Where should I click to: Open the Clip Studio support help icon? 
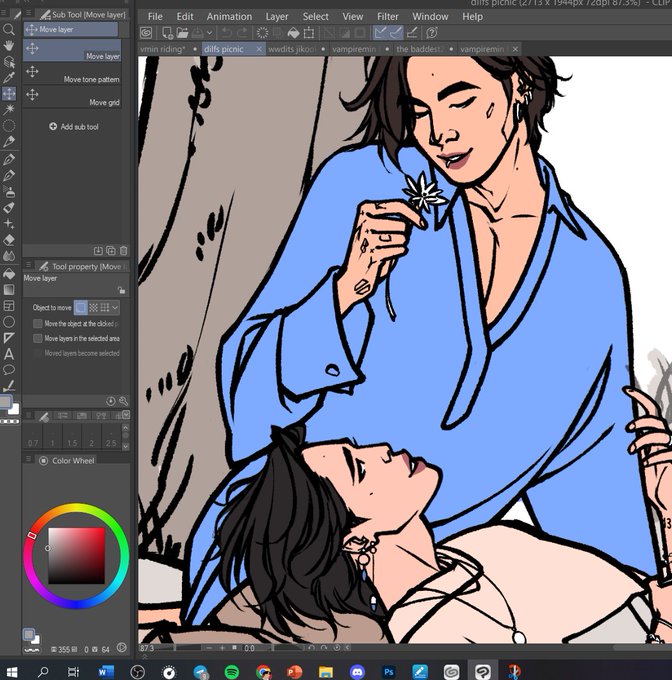tap(431, 33)
